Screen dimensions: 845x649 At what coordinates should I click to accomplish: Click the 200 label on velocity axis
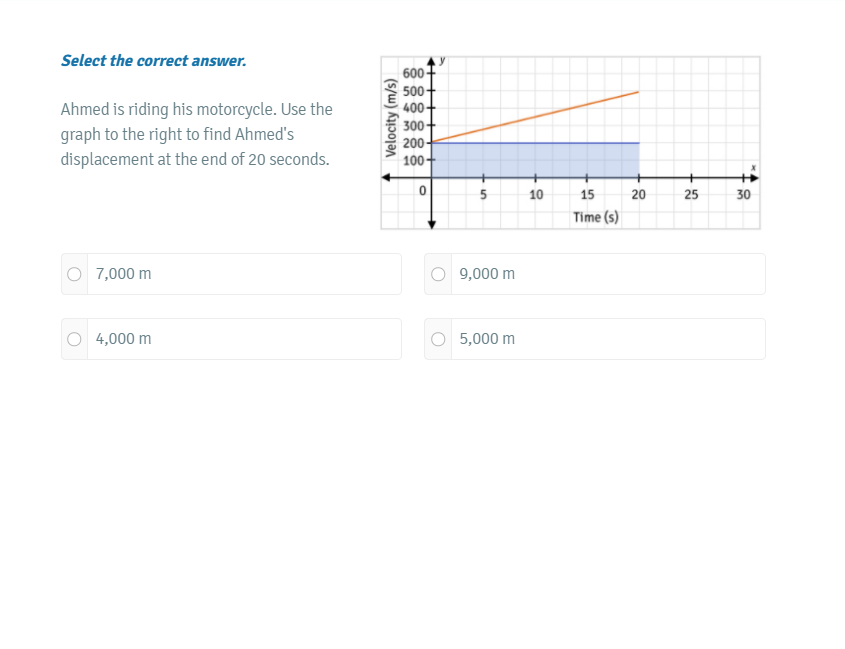(413, 142)
